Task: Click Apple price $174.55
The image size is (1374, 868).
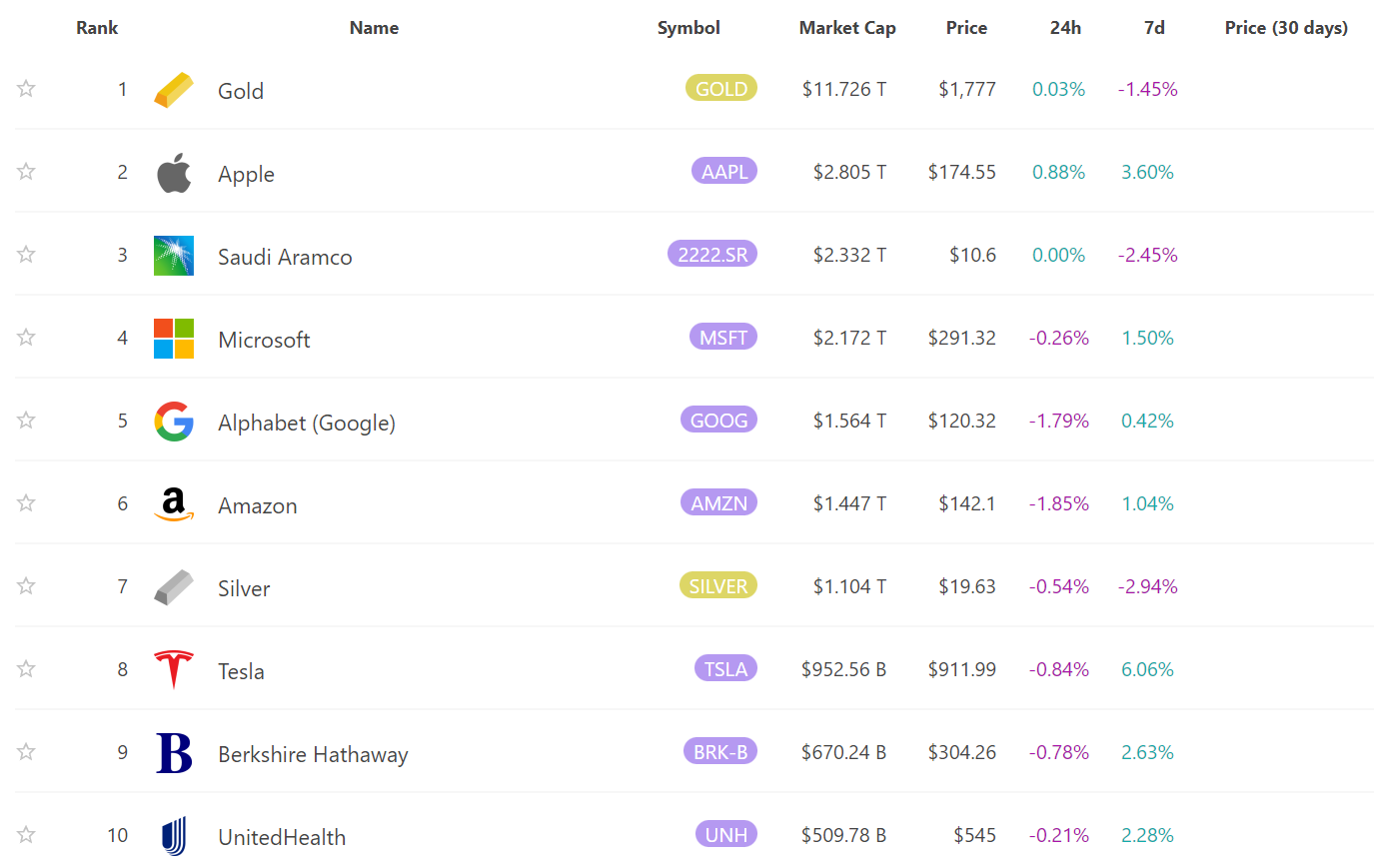Action: [x=961, y=172]
